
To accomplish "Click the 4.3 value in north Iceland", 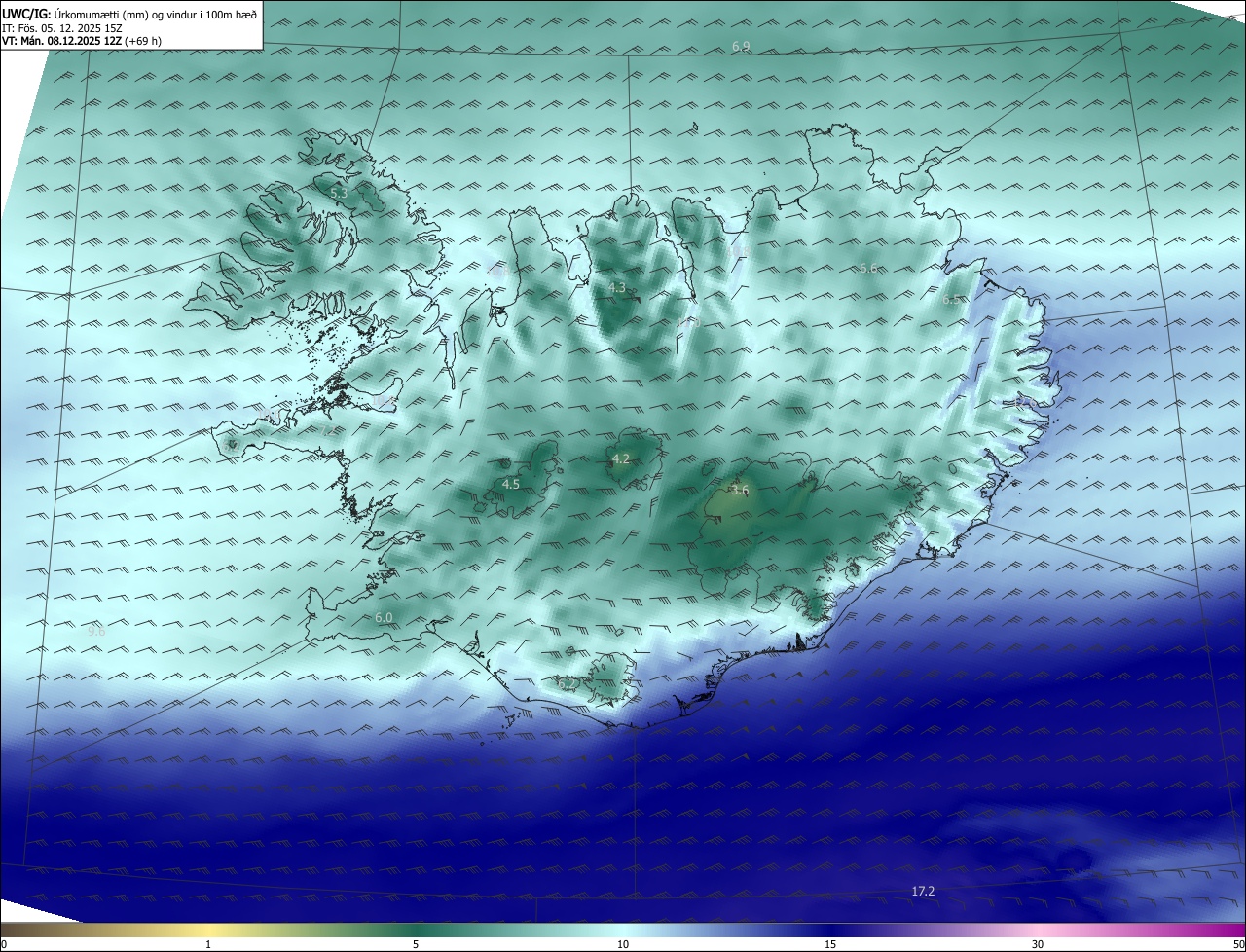I will [617, 288].
